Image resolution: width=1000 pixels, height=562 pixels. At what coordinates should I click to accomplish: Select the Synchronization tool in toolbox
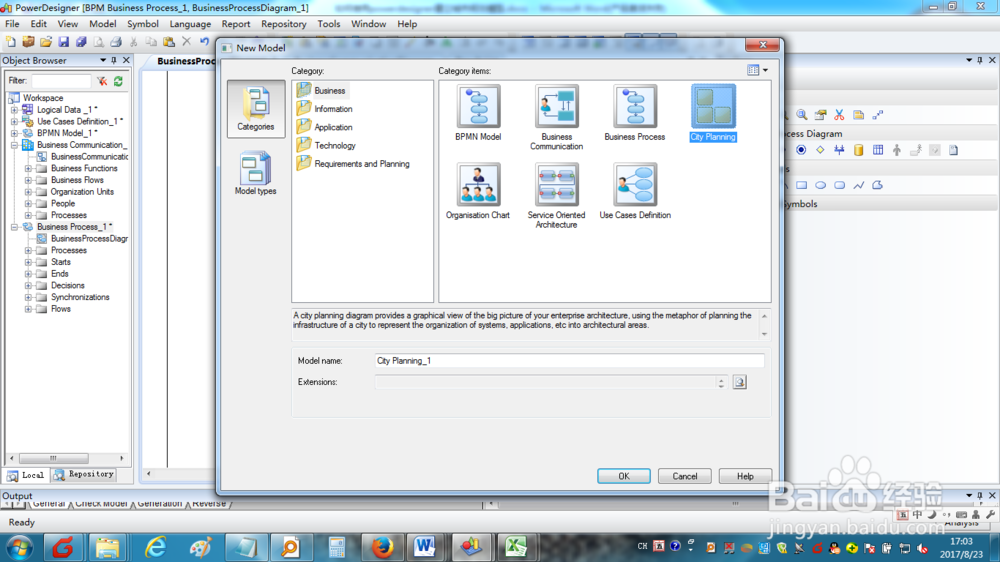(x=839, y=150)
